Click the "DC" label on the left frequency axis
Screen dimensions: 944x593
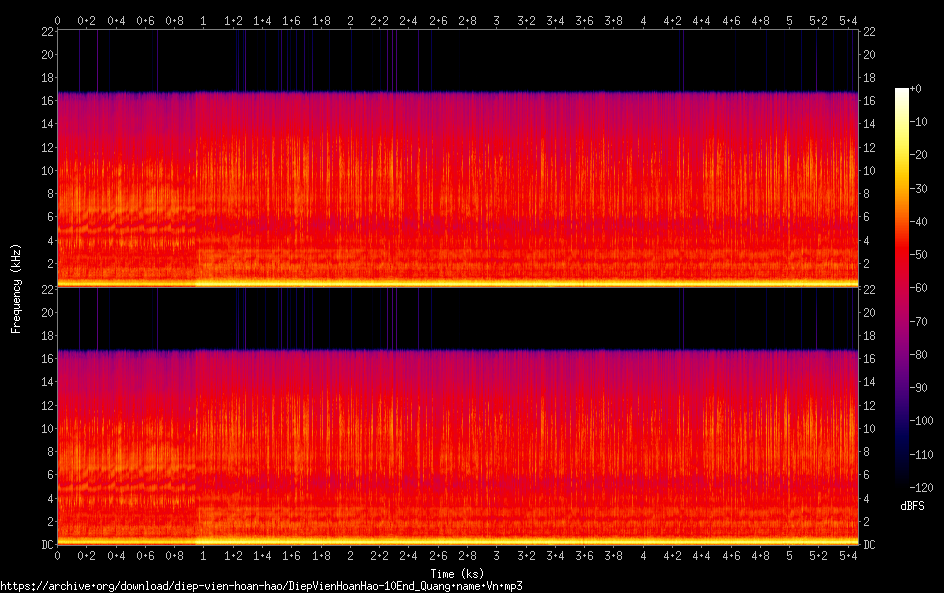point(48,544)
